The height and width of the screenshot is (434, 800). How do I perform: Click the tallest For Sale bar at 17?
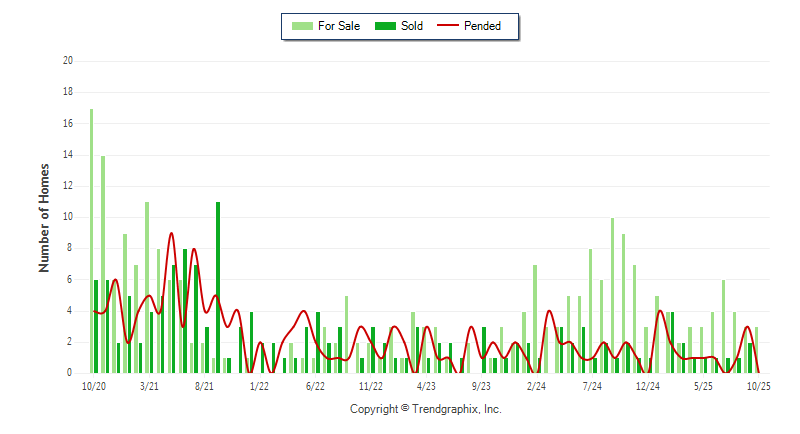click(x=91, y=240)
